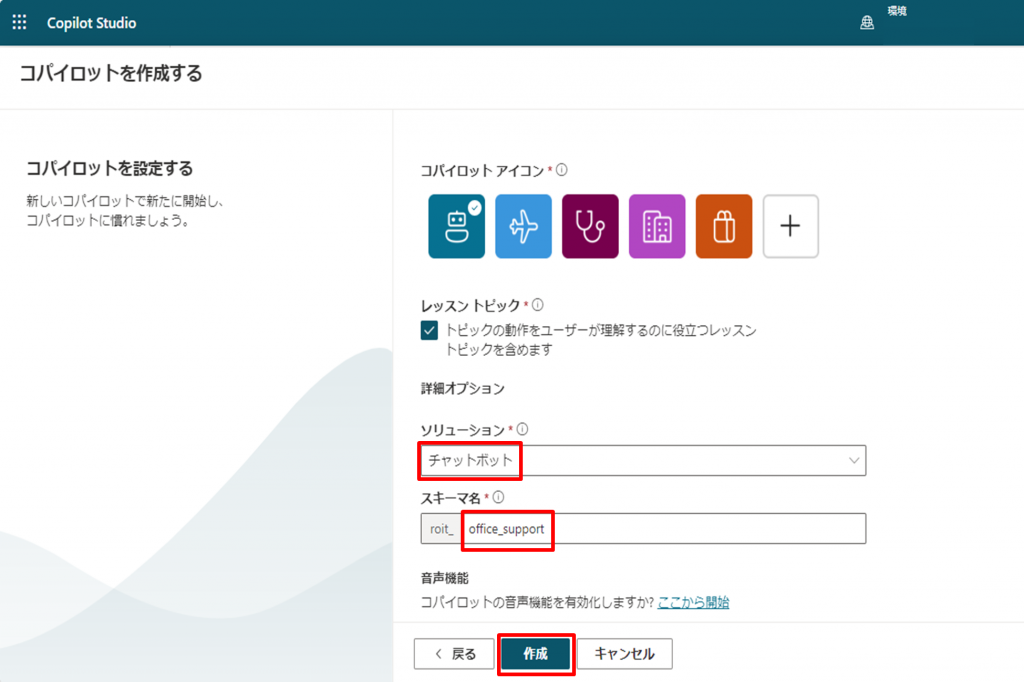Open the ここから開始 voice link
This screenshot has width=1024, height=682.
click(x=694, y=602)
